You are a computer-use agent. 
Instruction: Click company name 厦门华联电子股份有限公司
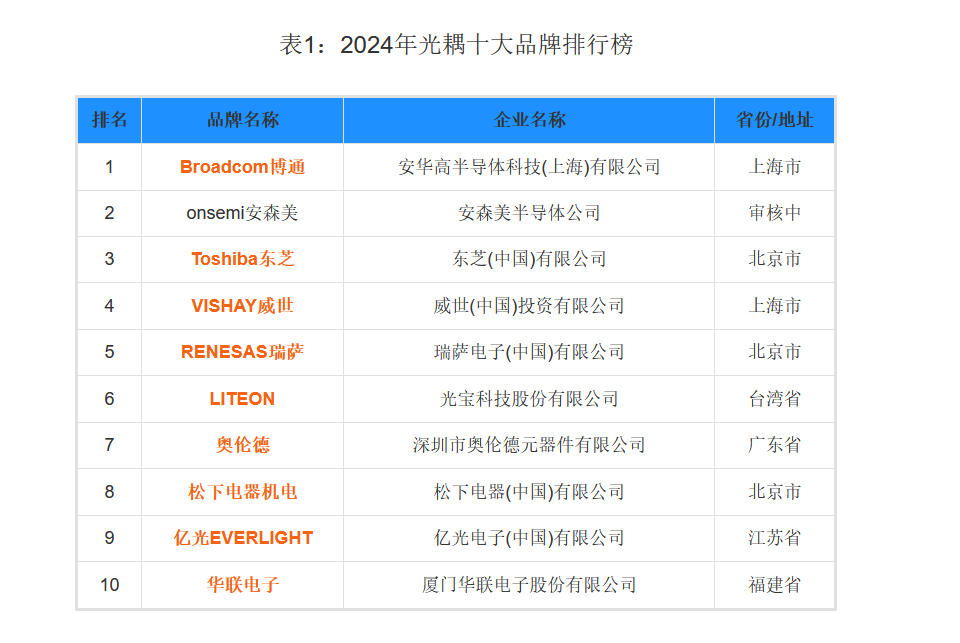coord(529,585)
